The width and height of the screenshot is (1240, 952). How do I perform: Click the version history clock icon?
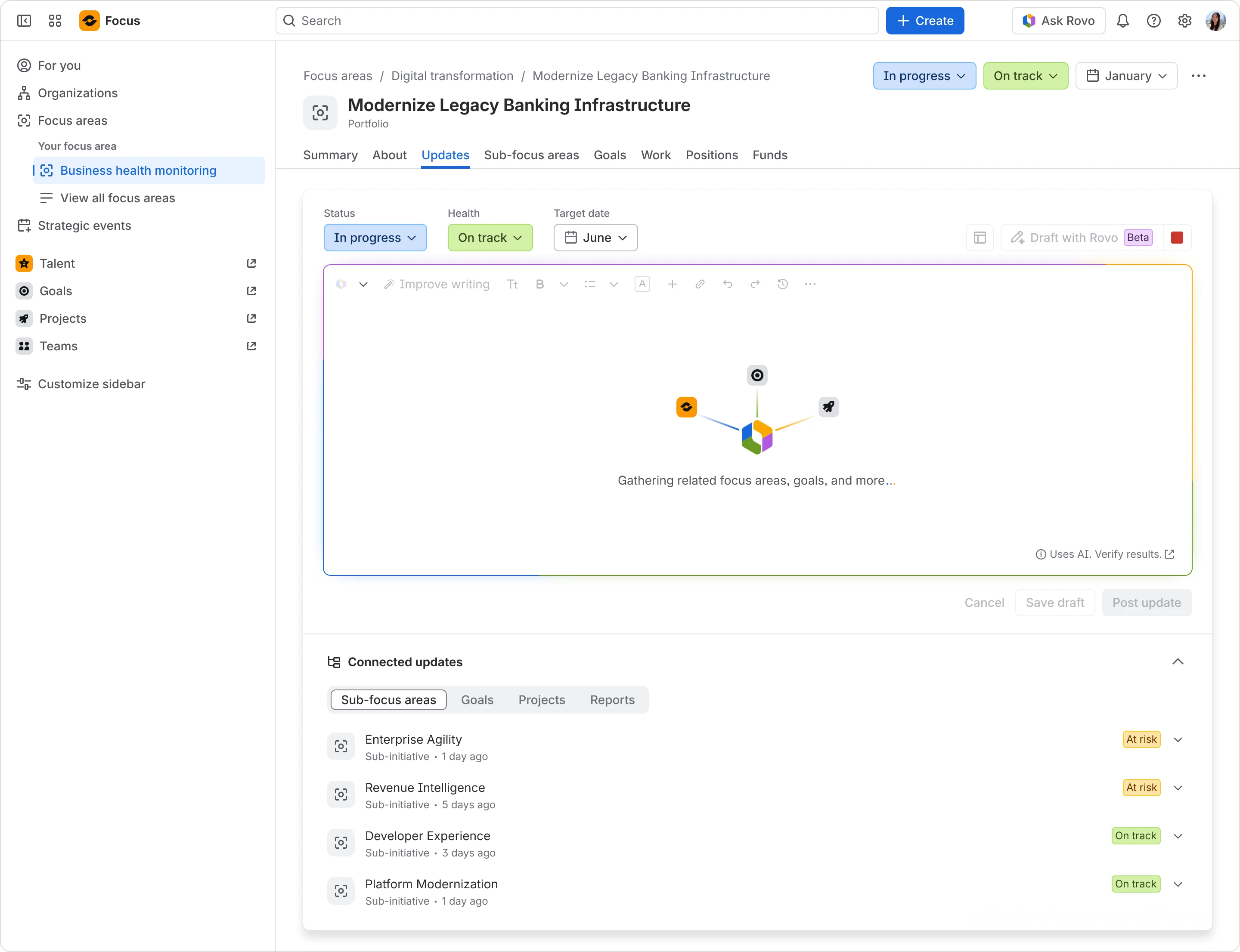[x=782, y=284]
